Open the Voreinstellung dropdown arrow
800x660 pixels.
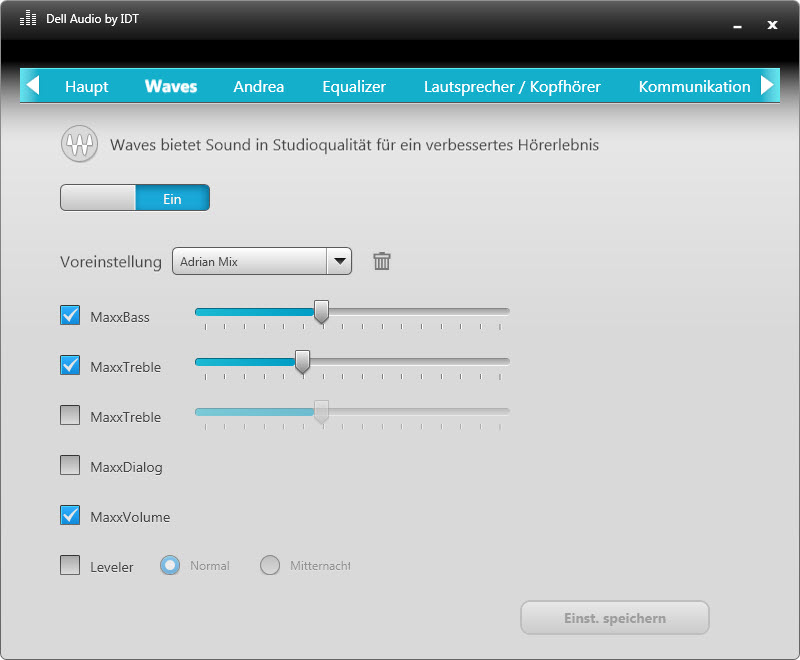339,261
